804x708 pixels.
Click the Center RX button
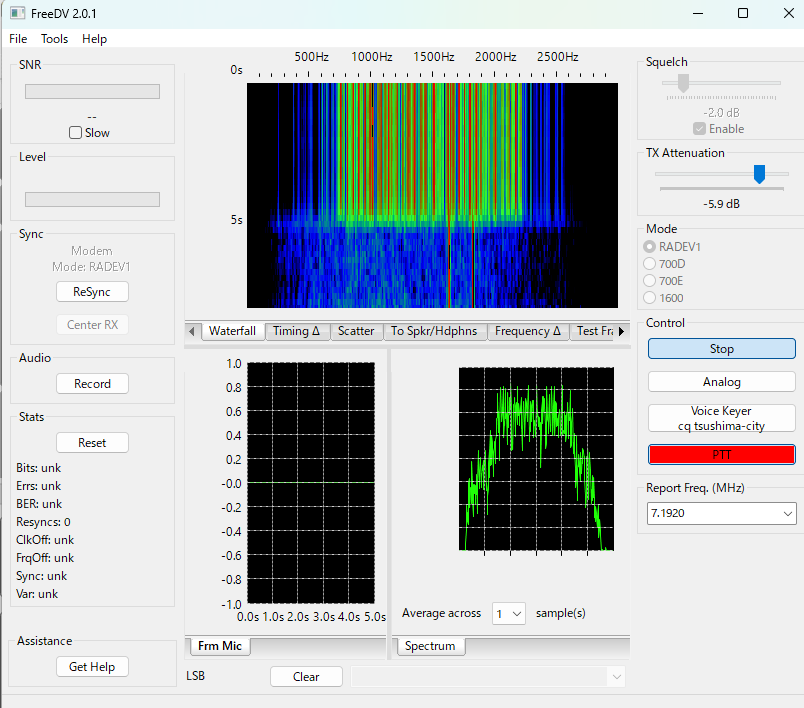pyautogui.click(x=92, y=325)
